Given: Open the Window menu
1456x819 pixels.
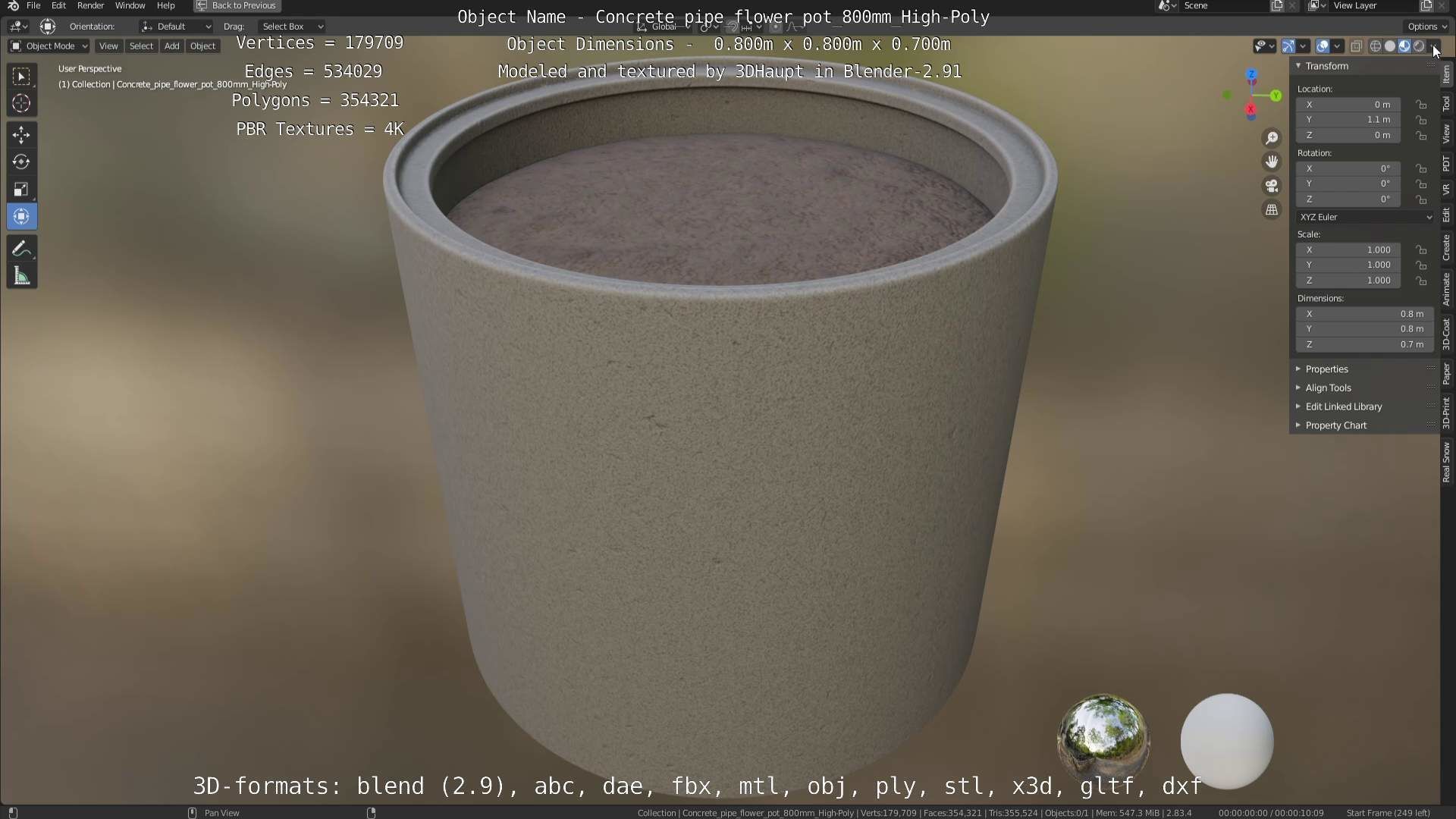Looking at the screenshot, I should coord(130,5).
